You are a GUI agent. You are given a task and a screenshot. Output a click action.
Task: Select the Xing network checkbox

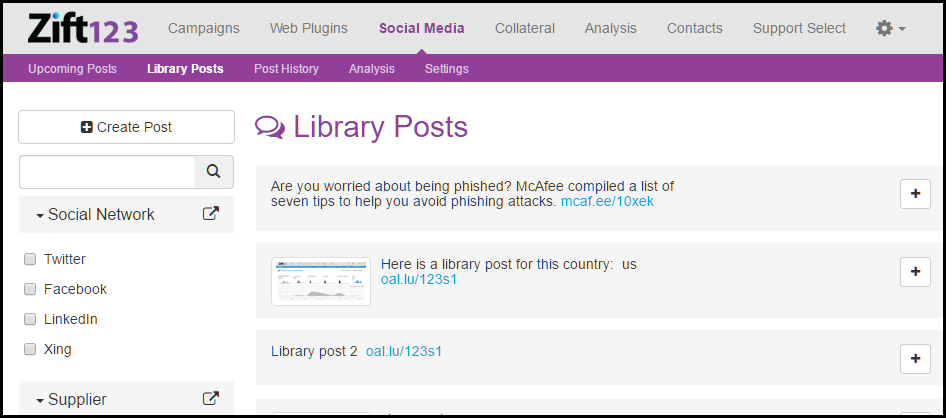(30, 349)
